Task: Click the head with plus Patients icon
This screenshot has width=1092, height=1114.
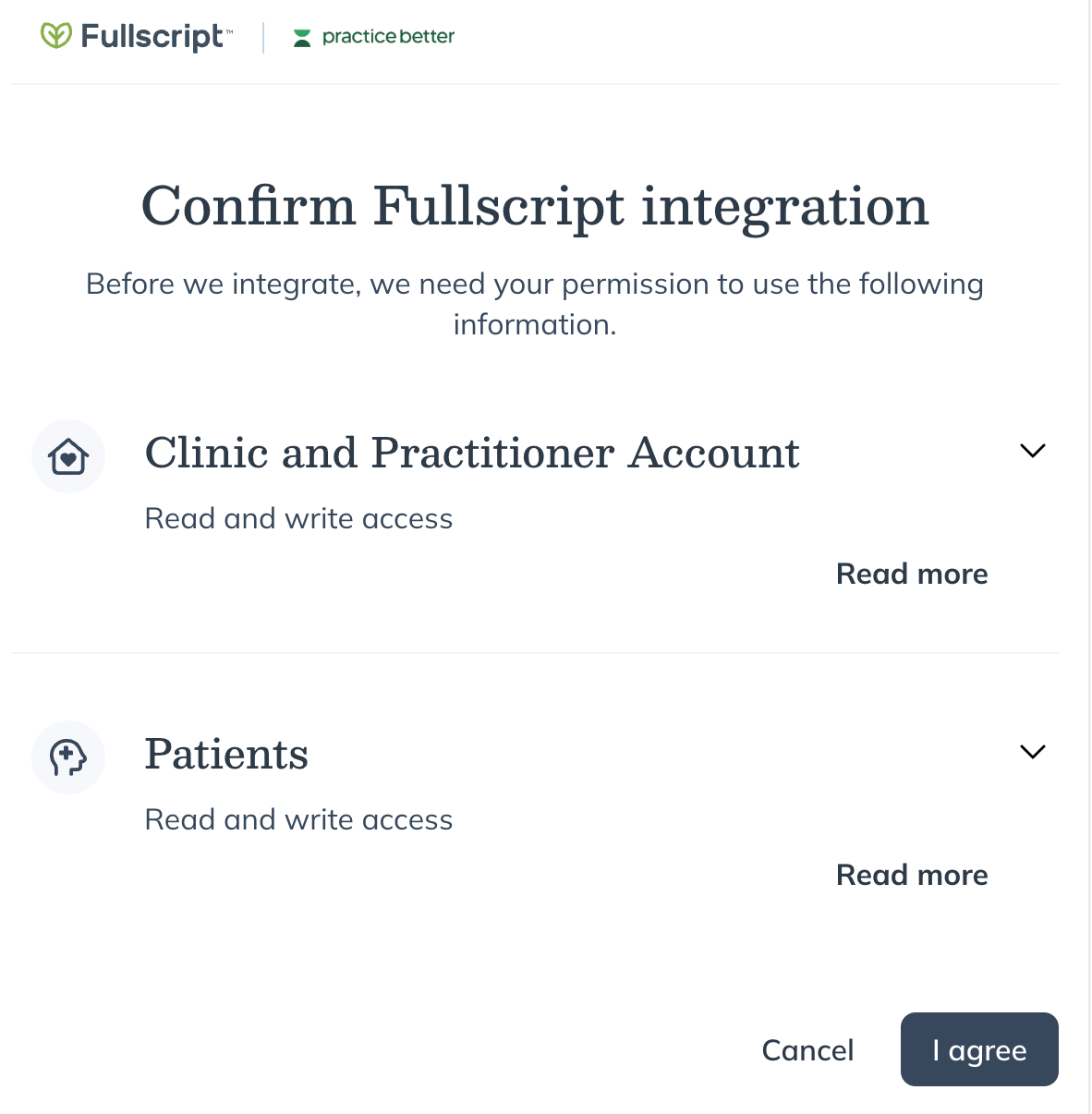Action: 68,757
